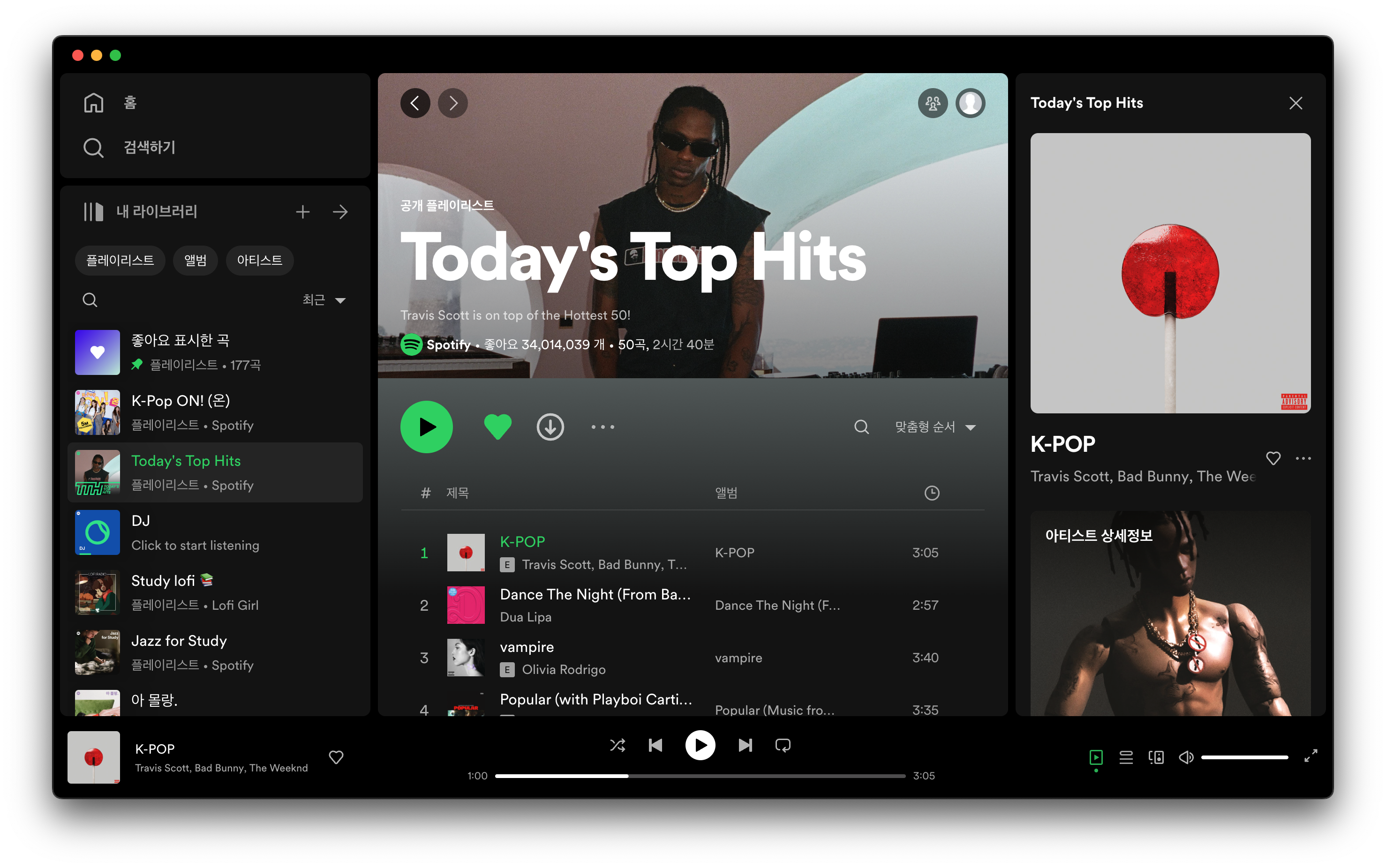Go back with the left chevron
This screenshot has width=1386, height=868.
pos(415,103)
